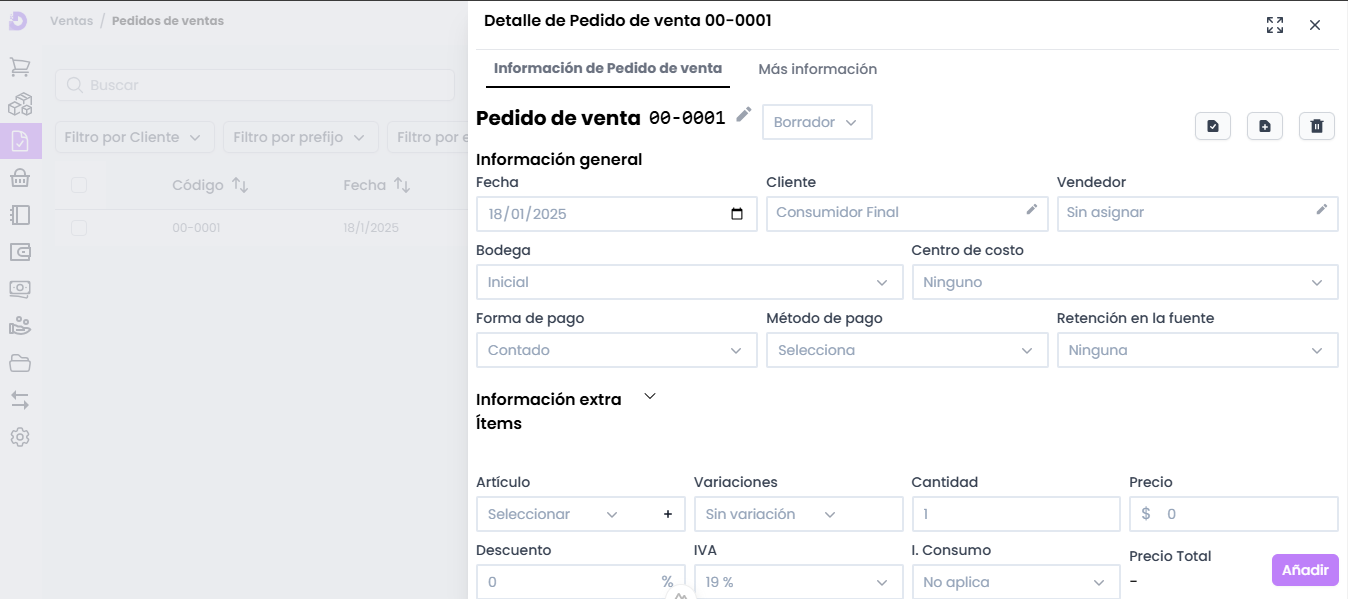Open the shopping cart section in the sidebar
The image size is (1348, 599).
tap(20, 67)
